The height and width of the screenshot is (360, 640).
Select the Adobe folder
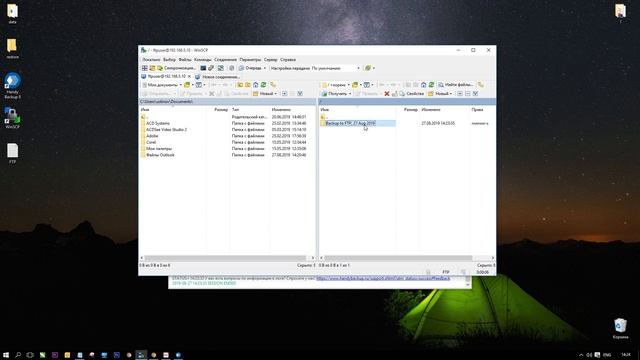[x=152, y=136]
